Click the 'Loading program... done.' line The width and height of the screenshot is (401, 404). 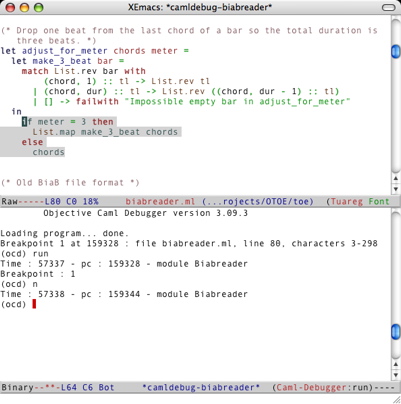tap(64, 233)
